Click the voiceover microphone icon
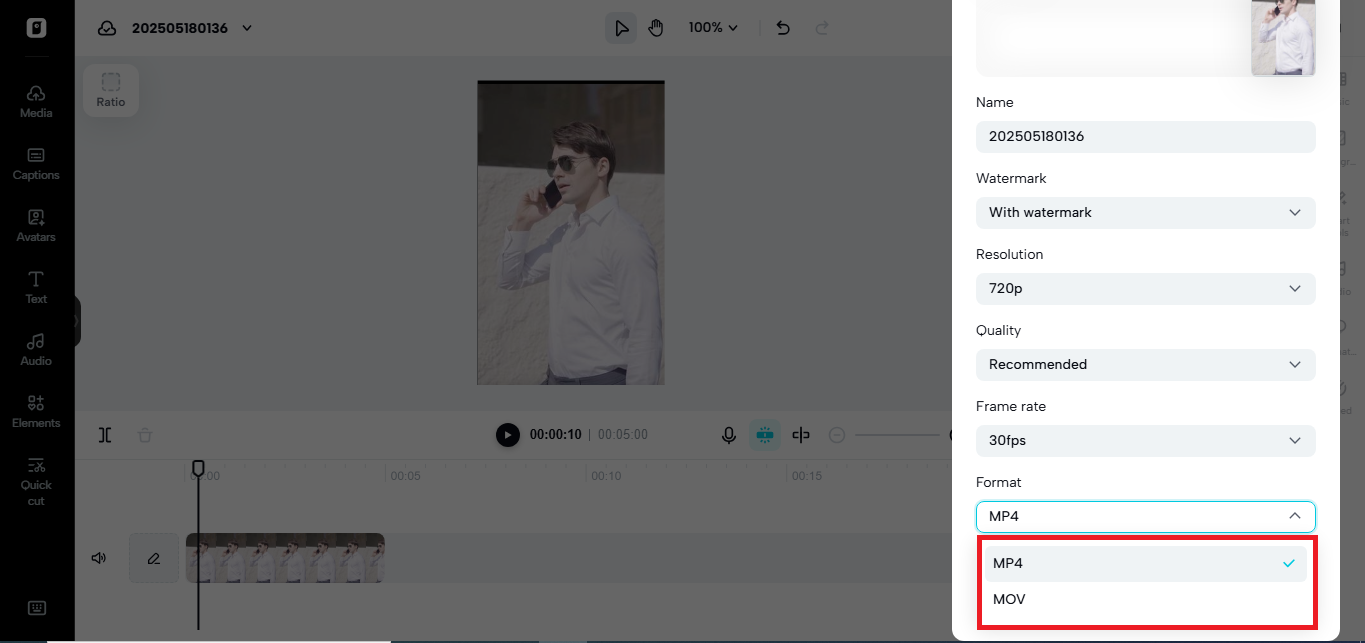This screenshot has width=1365, height=643. pos(728,434)
